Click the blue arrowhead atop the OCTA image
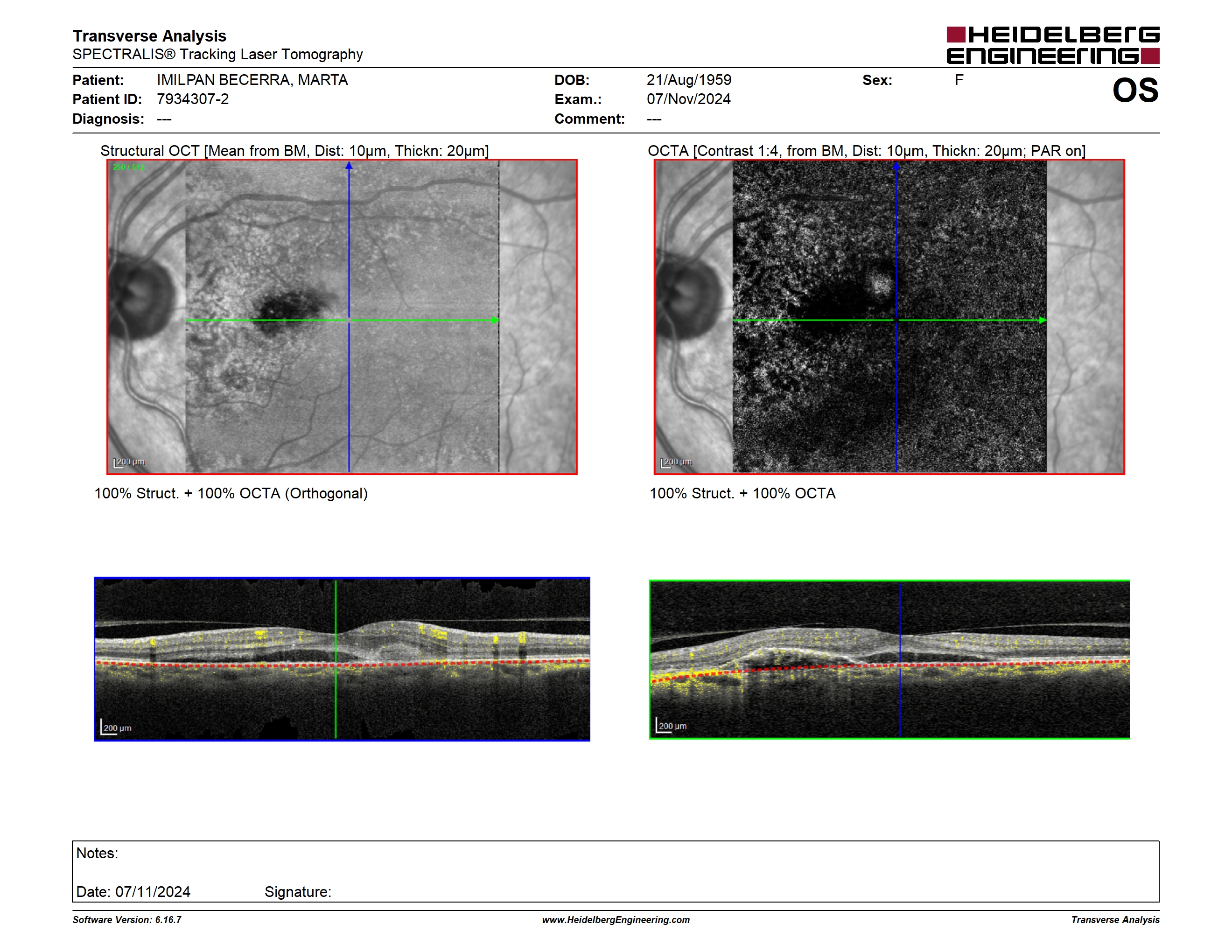1232x952 pixels. 896,166
